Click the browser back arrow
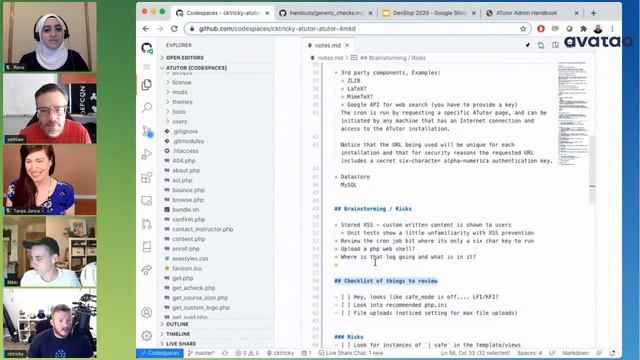Screen dimensions: 640x360 point(146,29)
